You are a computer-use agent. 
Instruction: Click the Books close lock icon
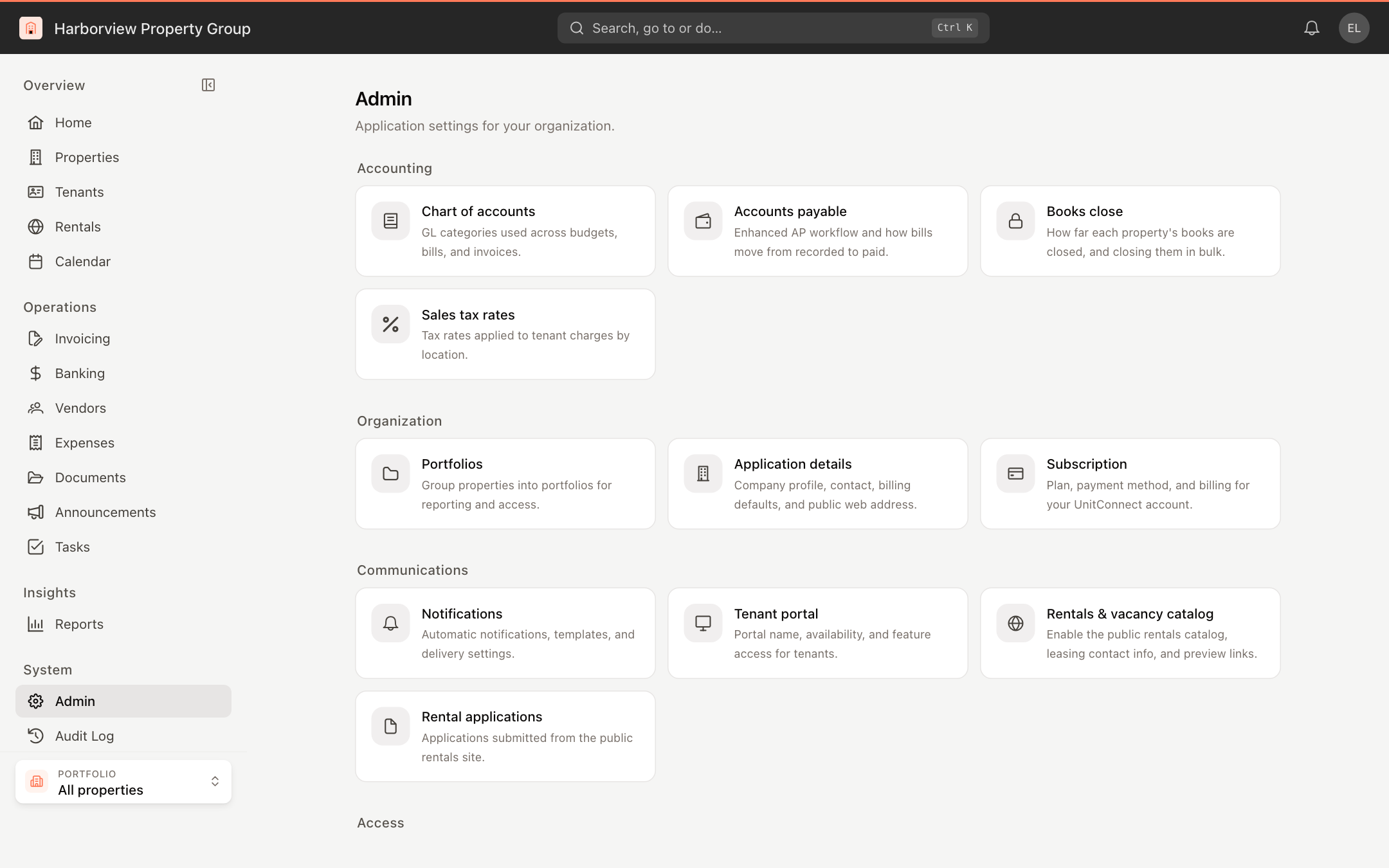pyautogui.click(x=1015, y=221)
